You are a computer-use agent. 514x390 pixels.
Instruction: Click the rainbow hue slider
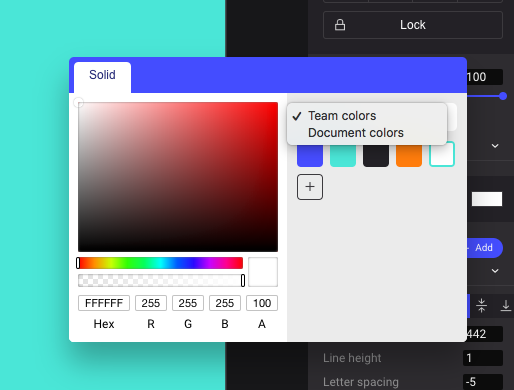[160, 263]
